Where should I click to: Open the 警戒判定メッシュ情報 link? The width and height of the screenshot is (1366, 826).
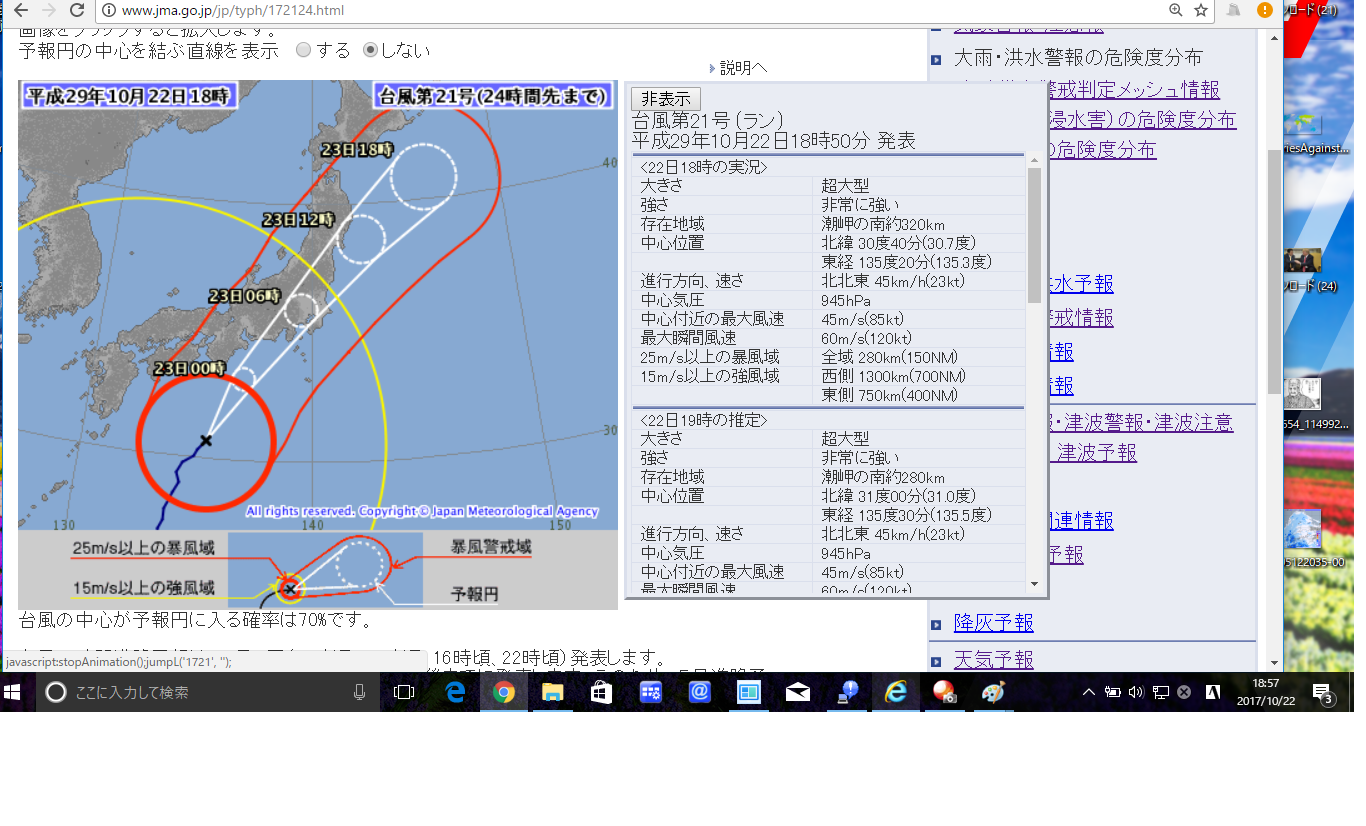coord(1133,89)
